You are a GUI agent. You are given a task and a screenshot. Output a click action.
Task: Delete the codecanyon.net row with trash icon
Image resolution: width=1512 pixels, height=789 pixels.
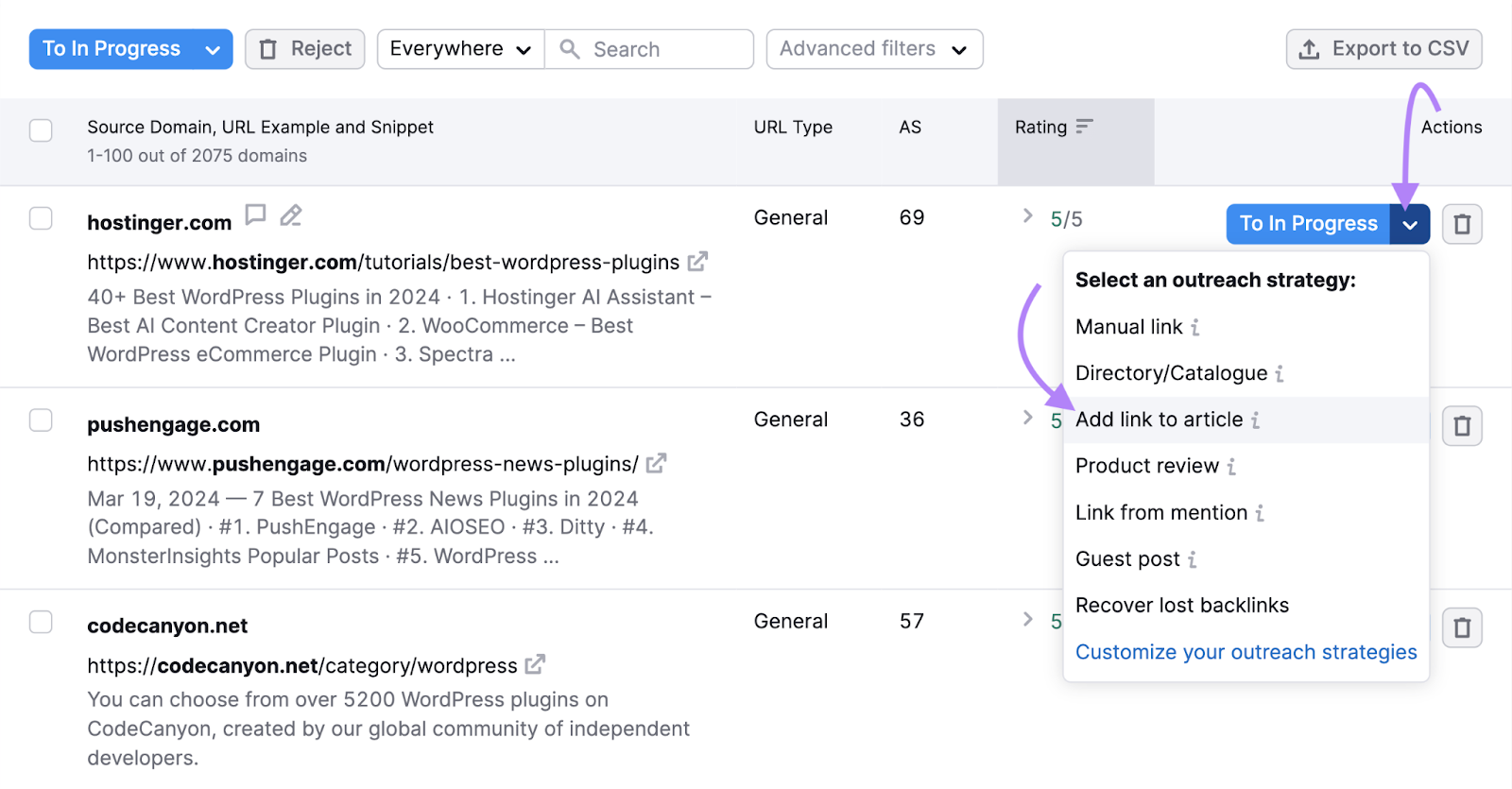[x=1462, y=627]
